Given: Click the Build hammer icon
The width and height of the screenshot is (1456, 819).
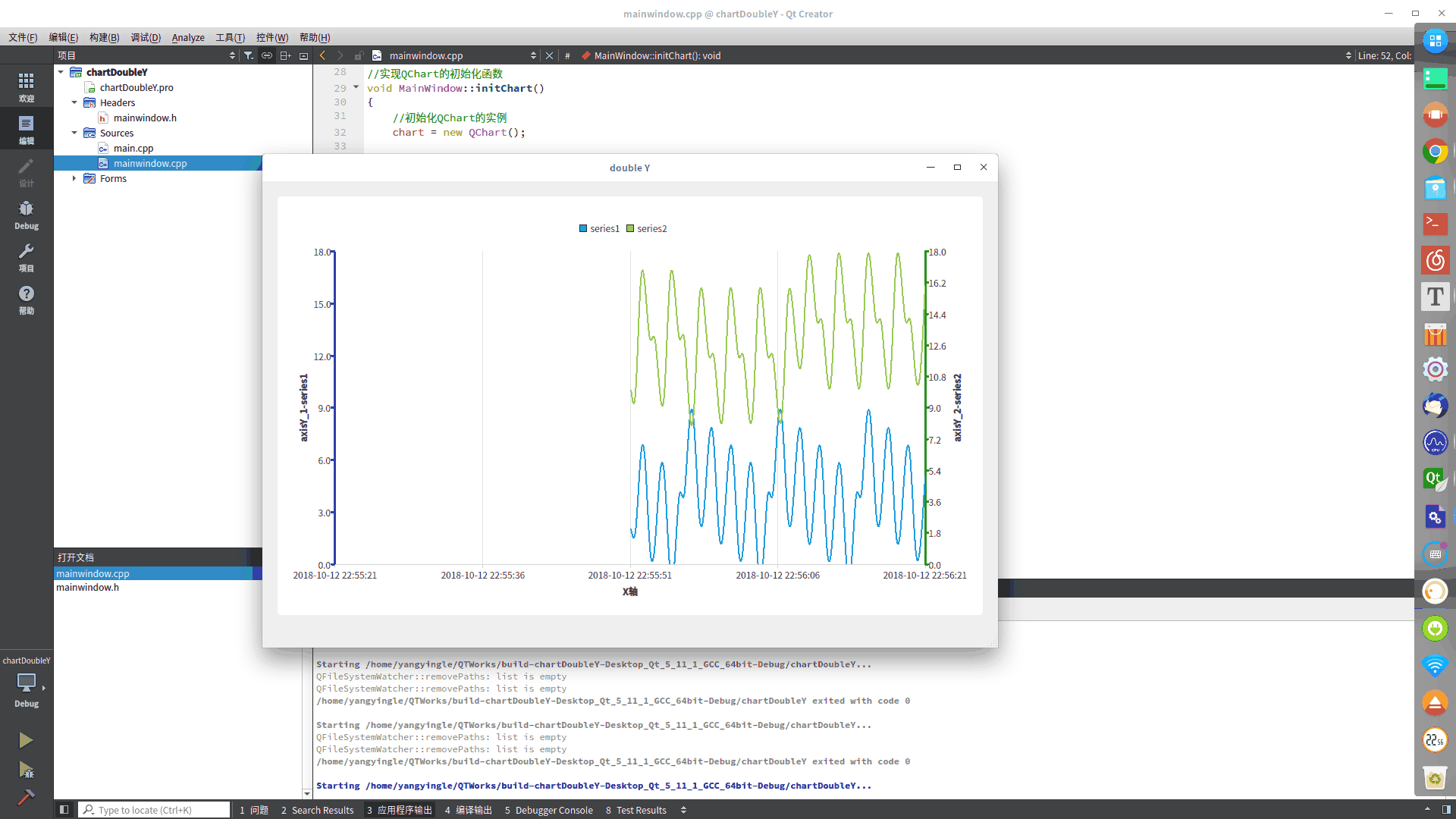Looking at the screenshot, I should click(26, 797).
